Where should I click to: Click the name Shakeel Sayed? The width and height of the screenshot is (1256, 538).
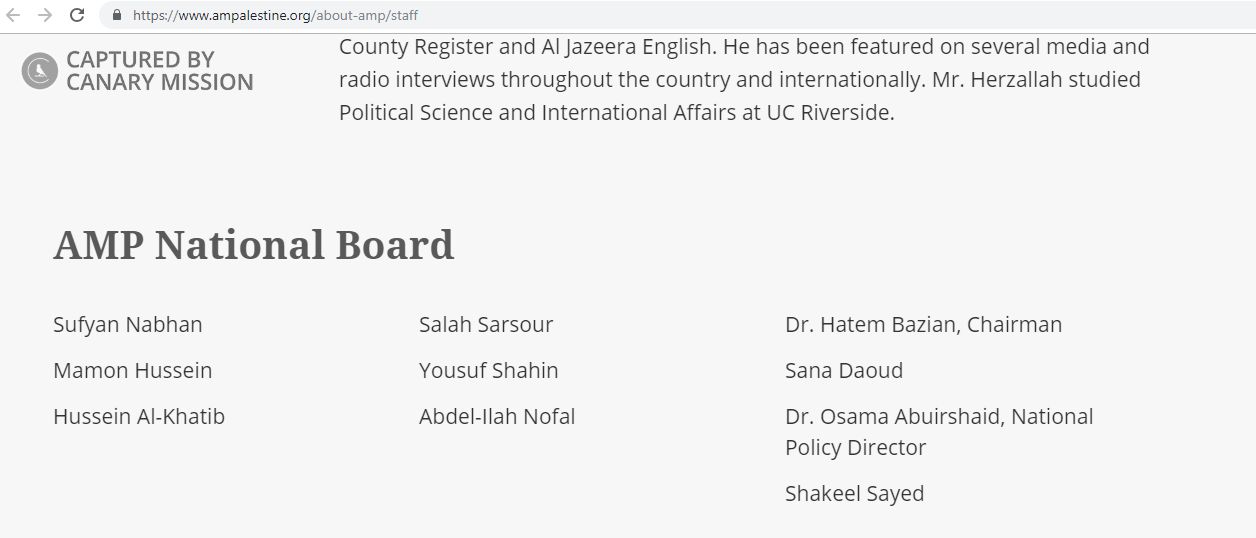[x=854, y=493]
